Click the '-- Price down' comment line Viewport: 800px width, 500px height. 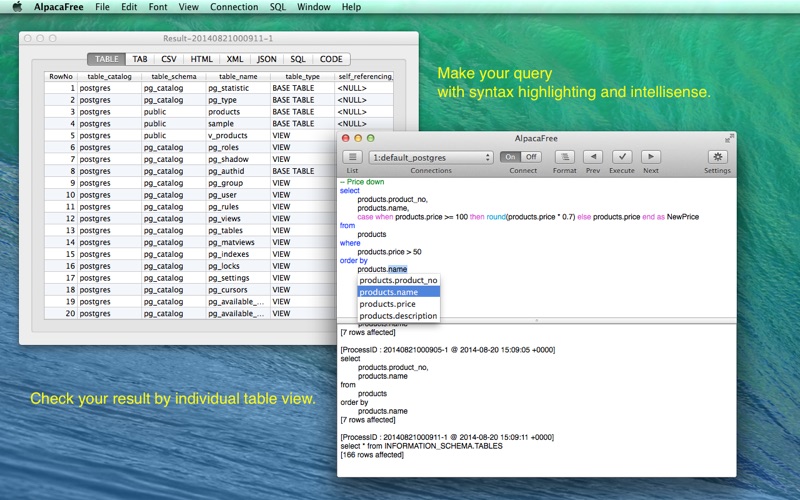point(362,182)
